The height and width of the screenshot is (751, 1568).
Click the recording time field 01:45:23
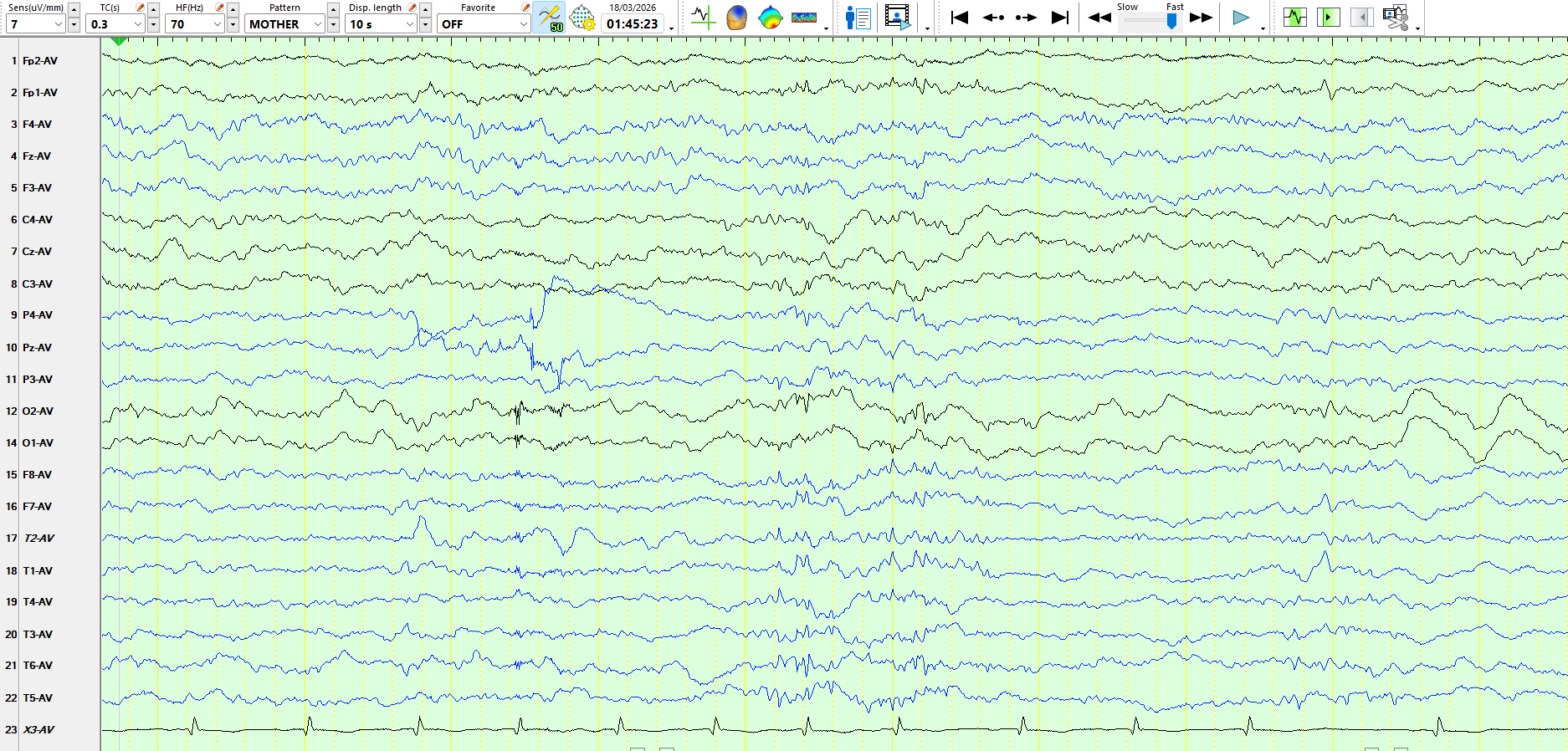point(633,24)
